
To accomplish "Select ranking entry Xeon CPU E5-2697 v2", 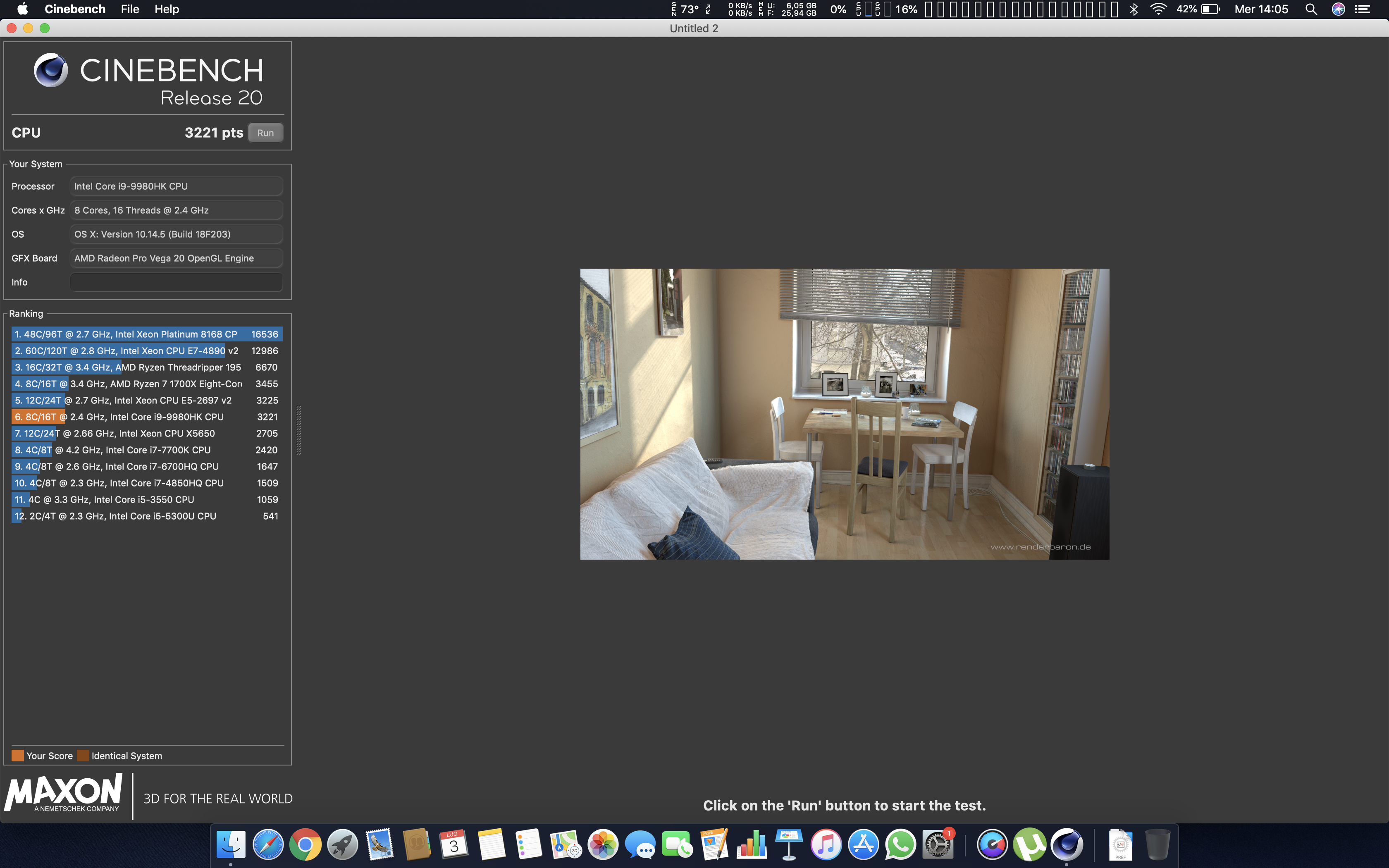I will [147, 400].
